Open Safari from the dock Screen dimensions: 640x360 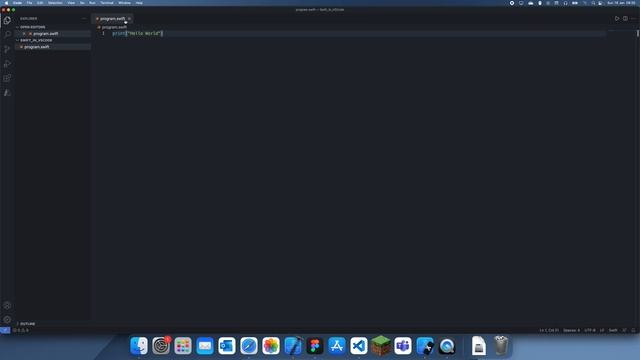click(249, 346)
